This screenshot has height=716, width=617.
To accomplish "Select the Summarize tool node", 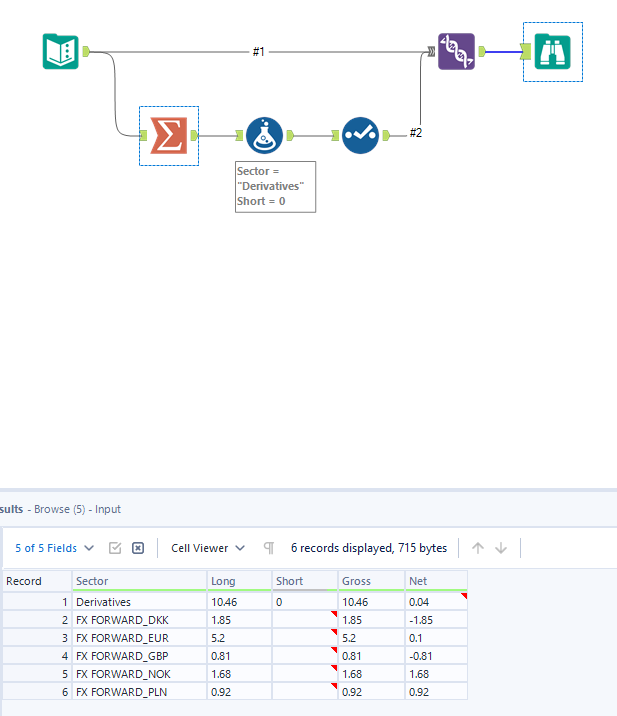I will tap(169, 136).
